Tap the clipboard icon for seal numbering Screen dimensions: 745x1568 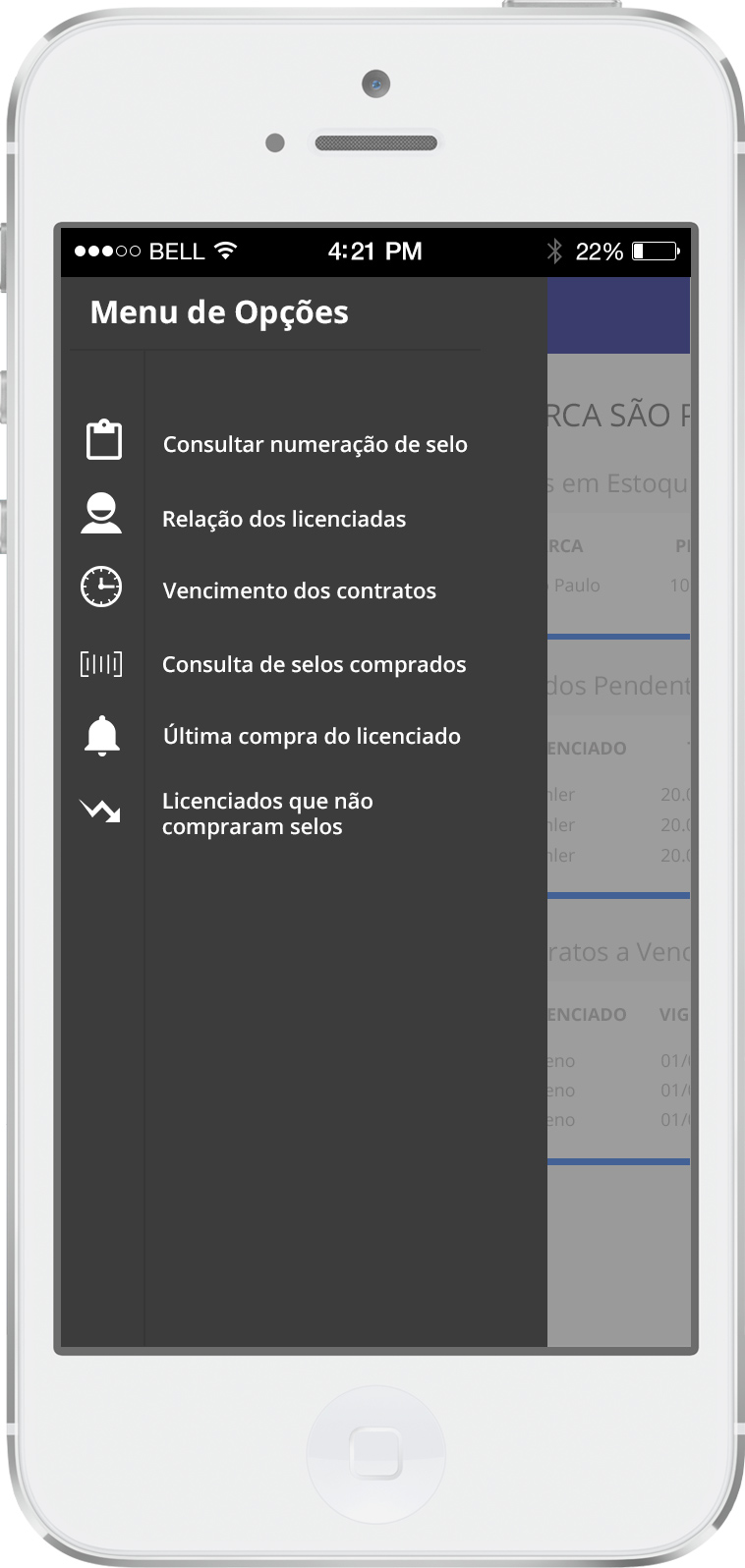(103, 440)
